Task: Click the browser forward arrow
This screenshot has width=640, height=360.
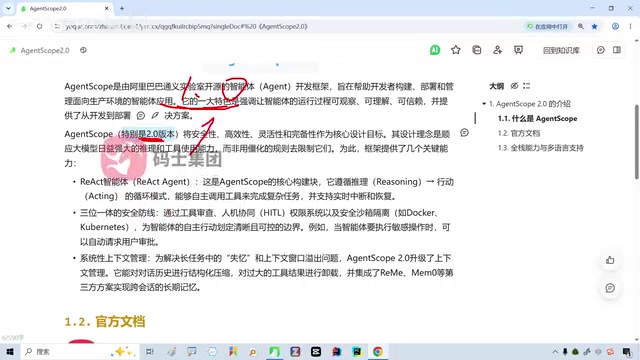Action: [24, 26]
